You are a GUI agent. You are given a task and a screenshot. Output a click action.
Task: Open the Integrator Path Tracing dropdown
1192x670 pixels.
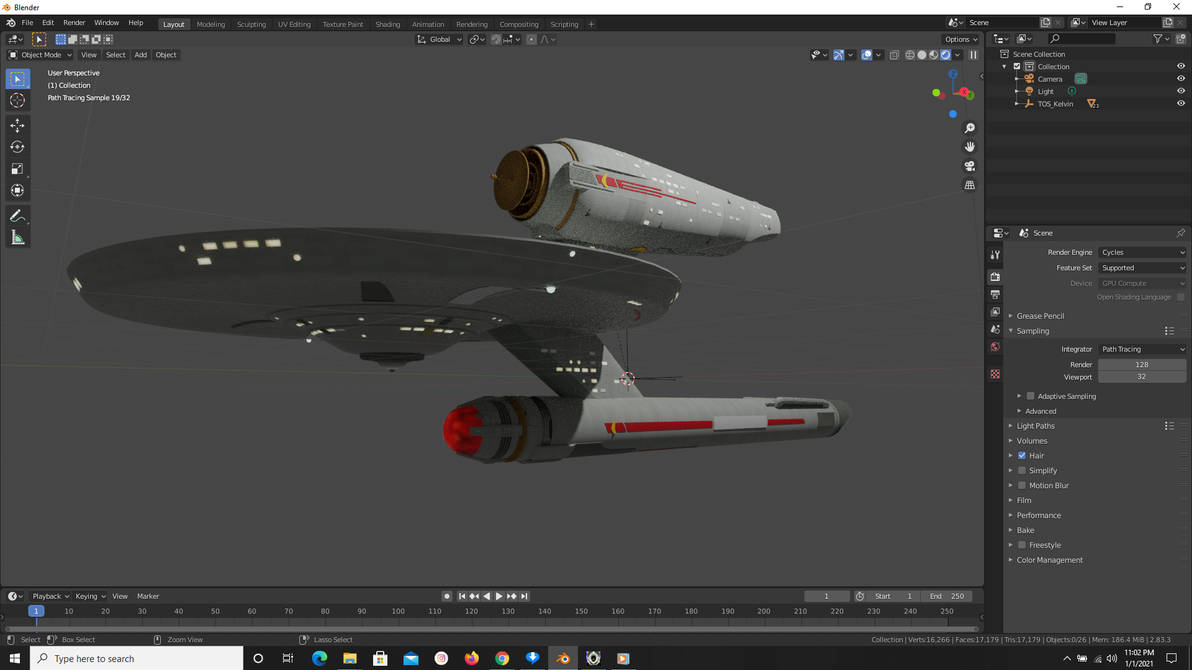[x=1142, y=349]
